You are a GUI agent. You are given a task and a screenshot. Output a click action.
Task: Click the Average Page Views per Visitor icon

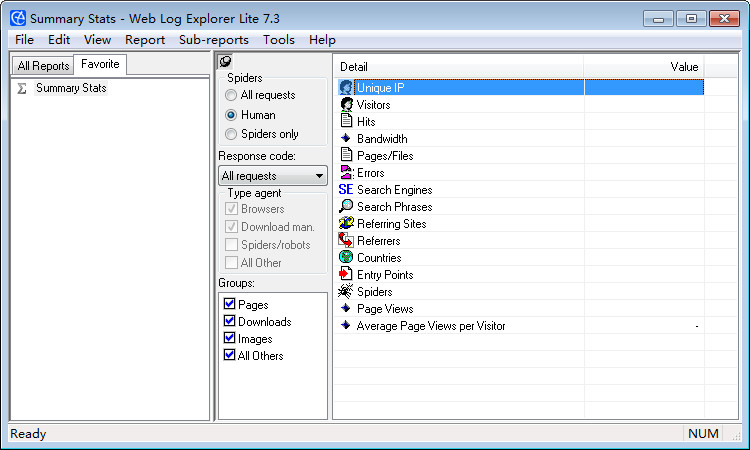346,326
